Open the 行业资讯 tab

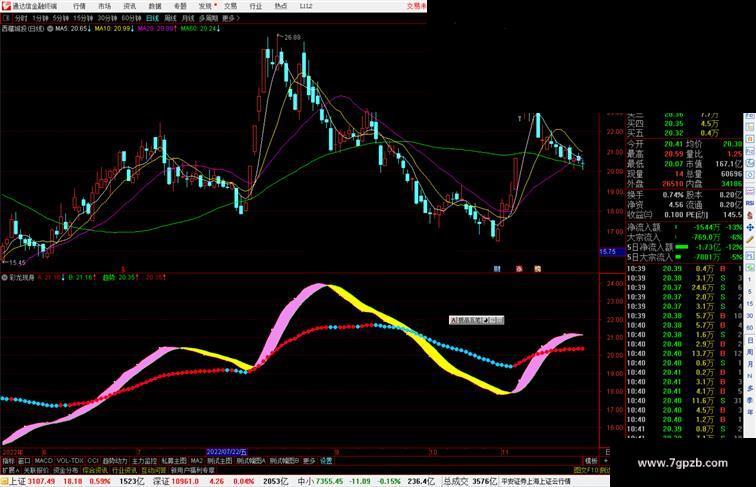[x=124, y=470]
